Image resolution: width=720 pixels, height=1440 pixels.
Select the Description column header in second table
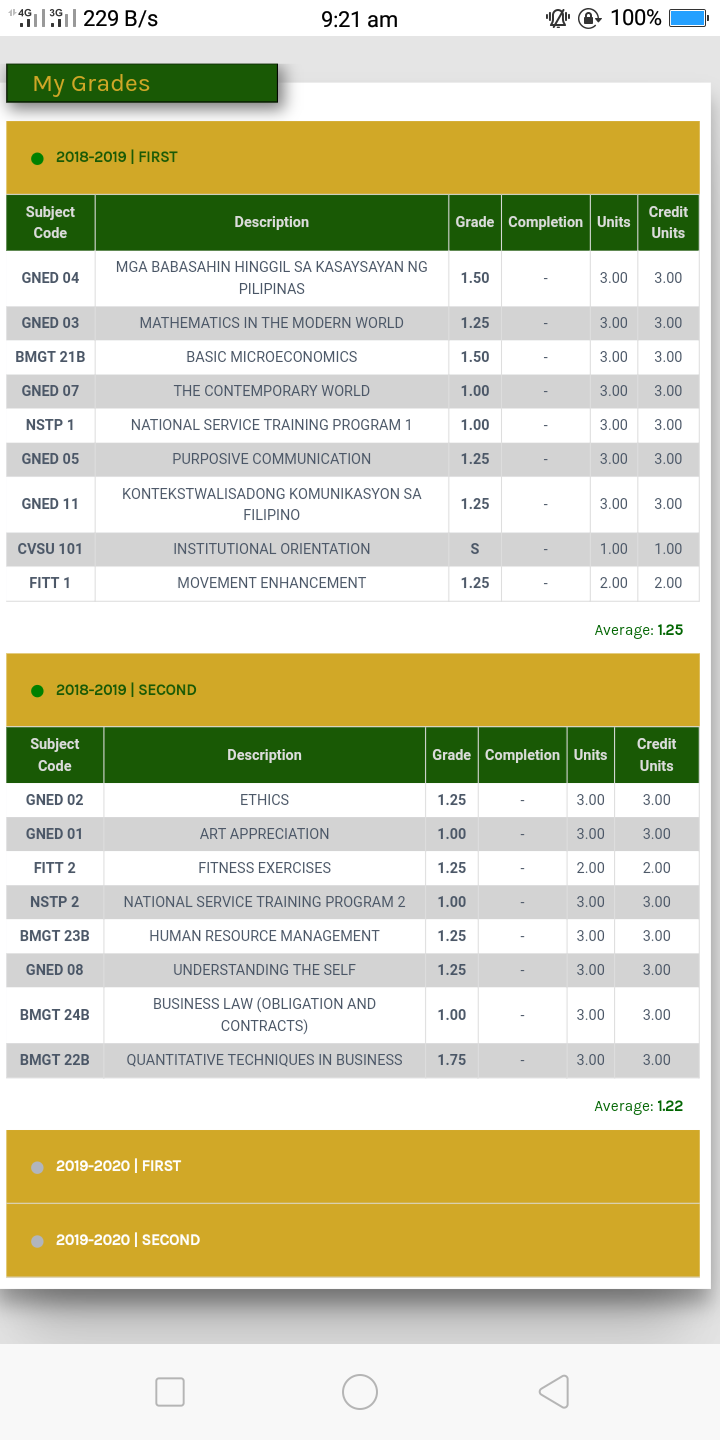pos(264,755)
